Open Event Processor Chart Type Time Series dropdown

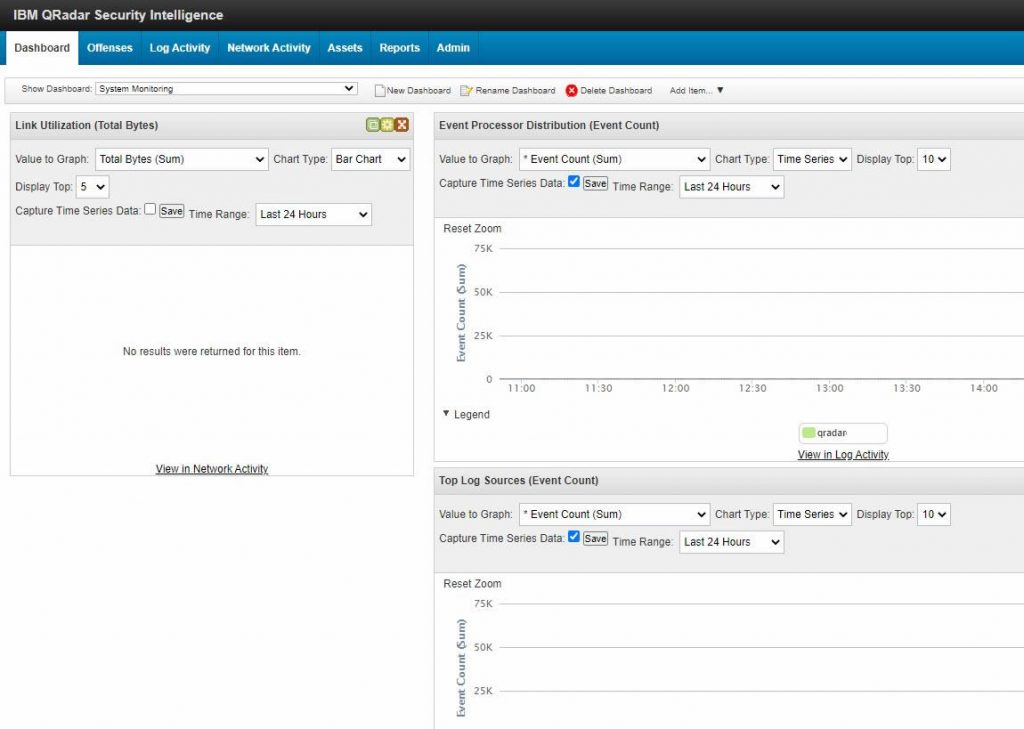pyautogui.click(x=812, y=159)
